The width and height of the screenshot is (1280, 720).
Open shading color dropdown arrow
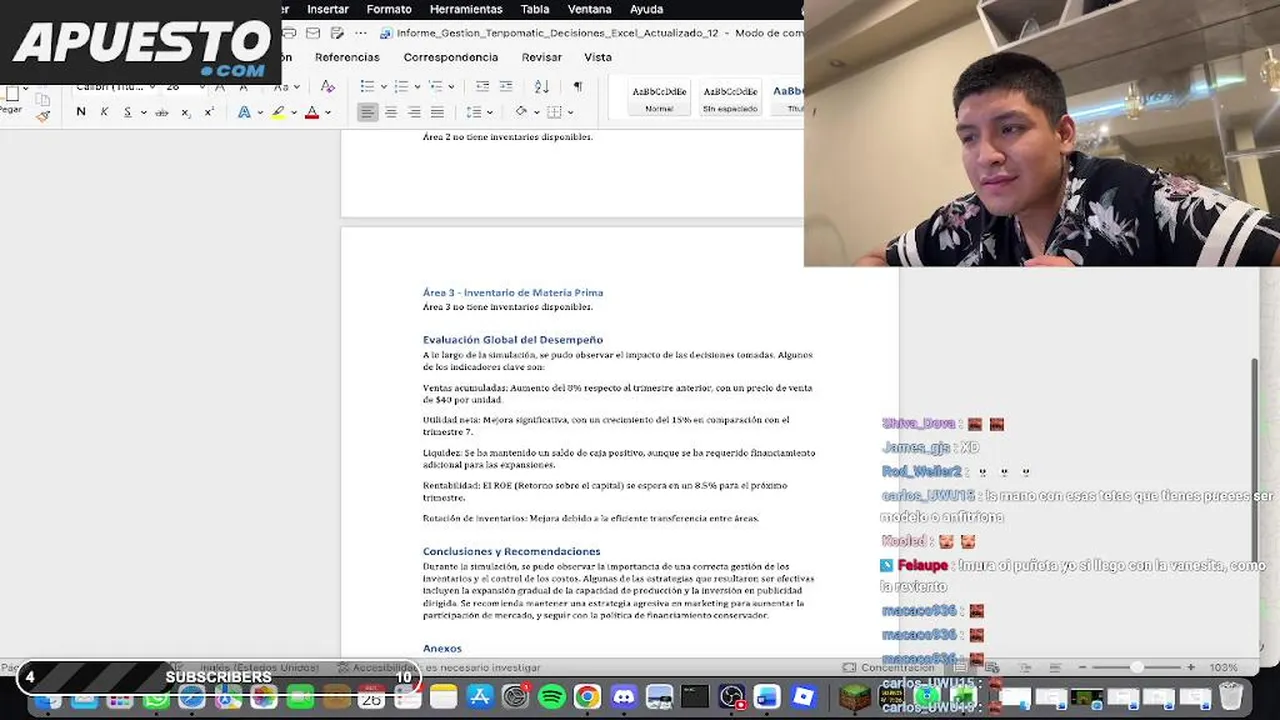click(536, 112)
